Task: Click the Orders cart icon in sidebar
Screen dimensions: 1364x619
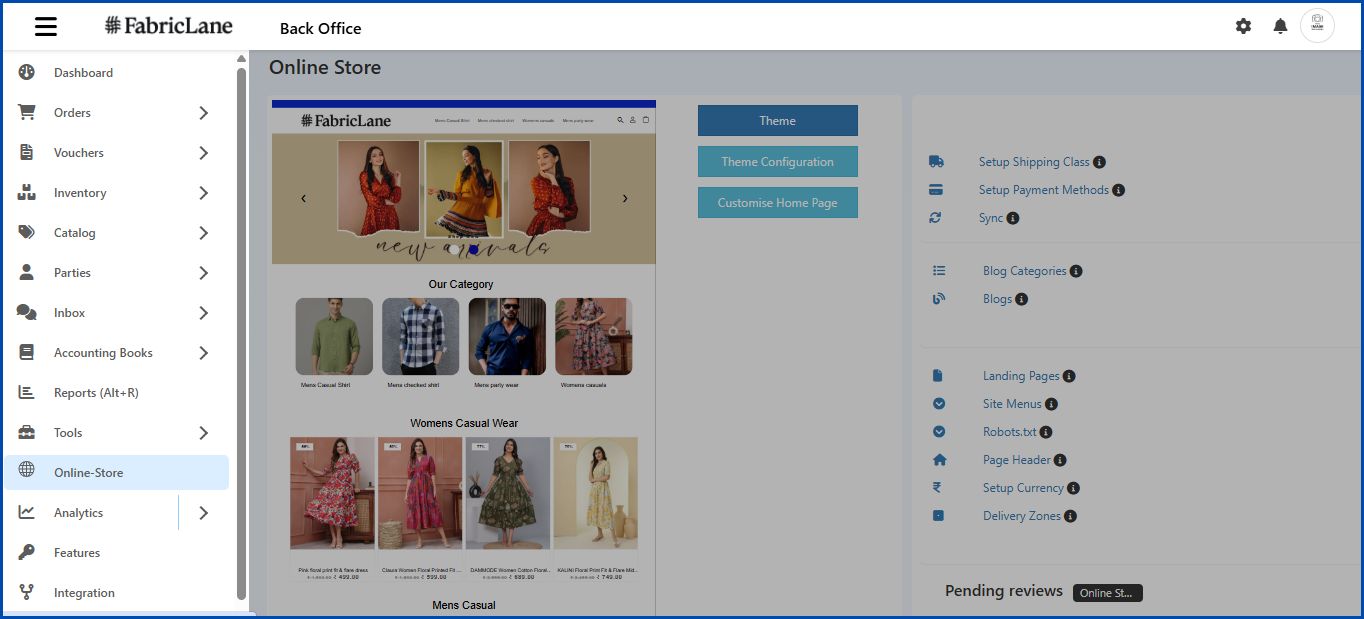Action: (x=27, y=112)
